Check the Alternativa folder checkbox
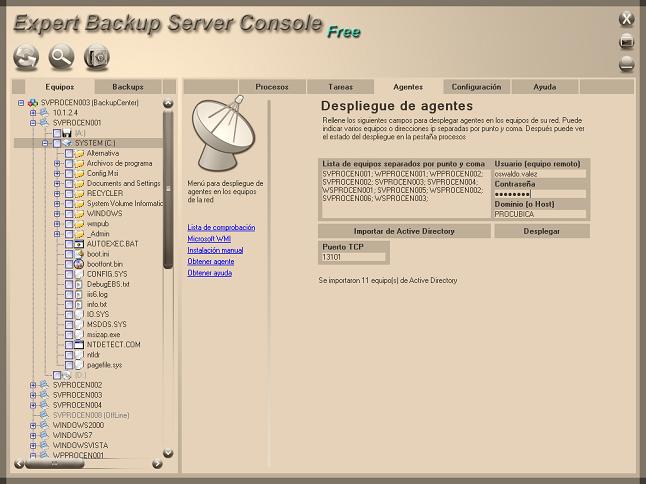 click(69, 153)
